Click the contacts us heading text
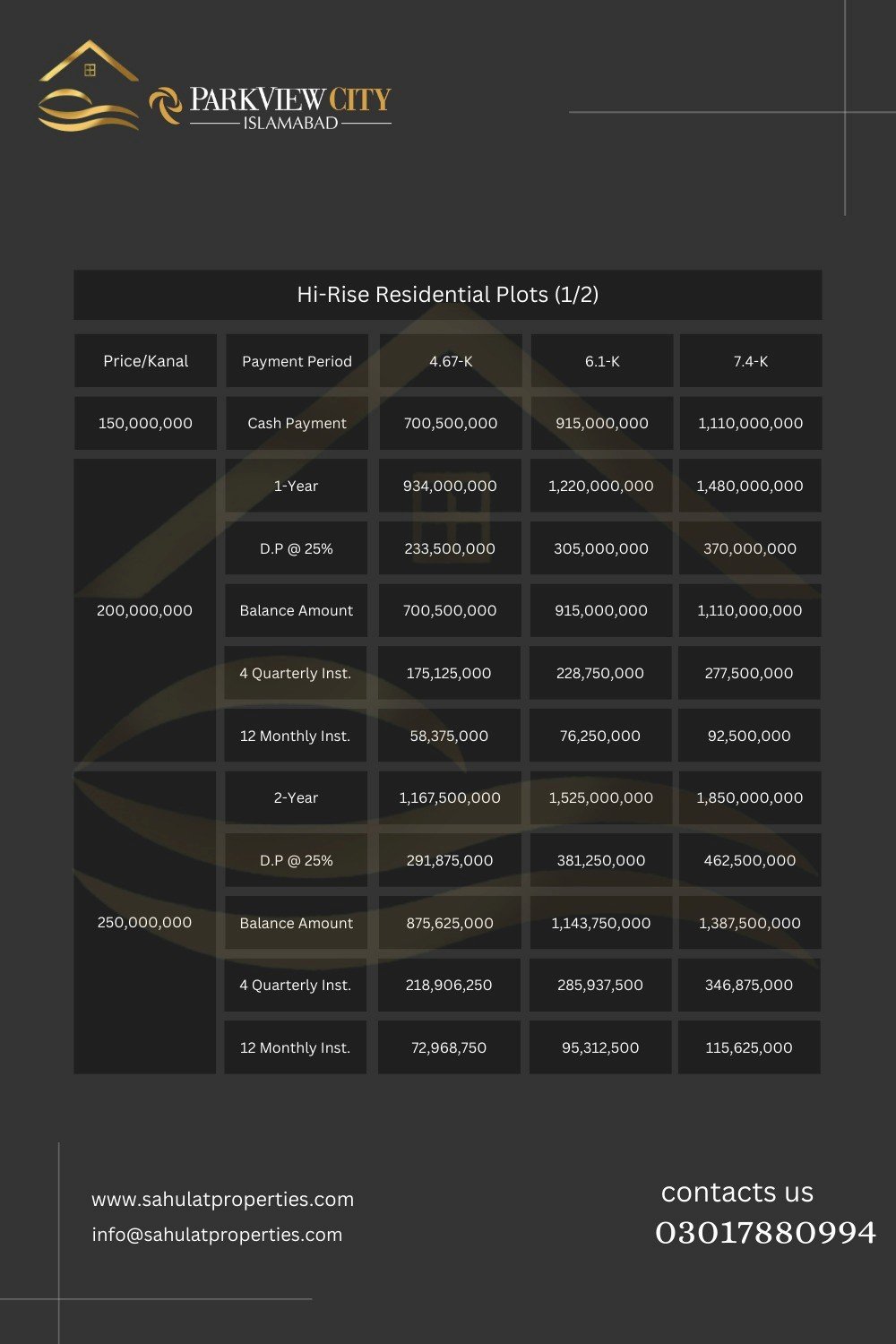896x1344 pixels. pos(737,1192)
